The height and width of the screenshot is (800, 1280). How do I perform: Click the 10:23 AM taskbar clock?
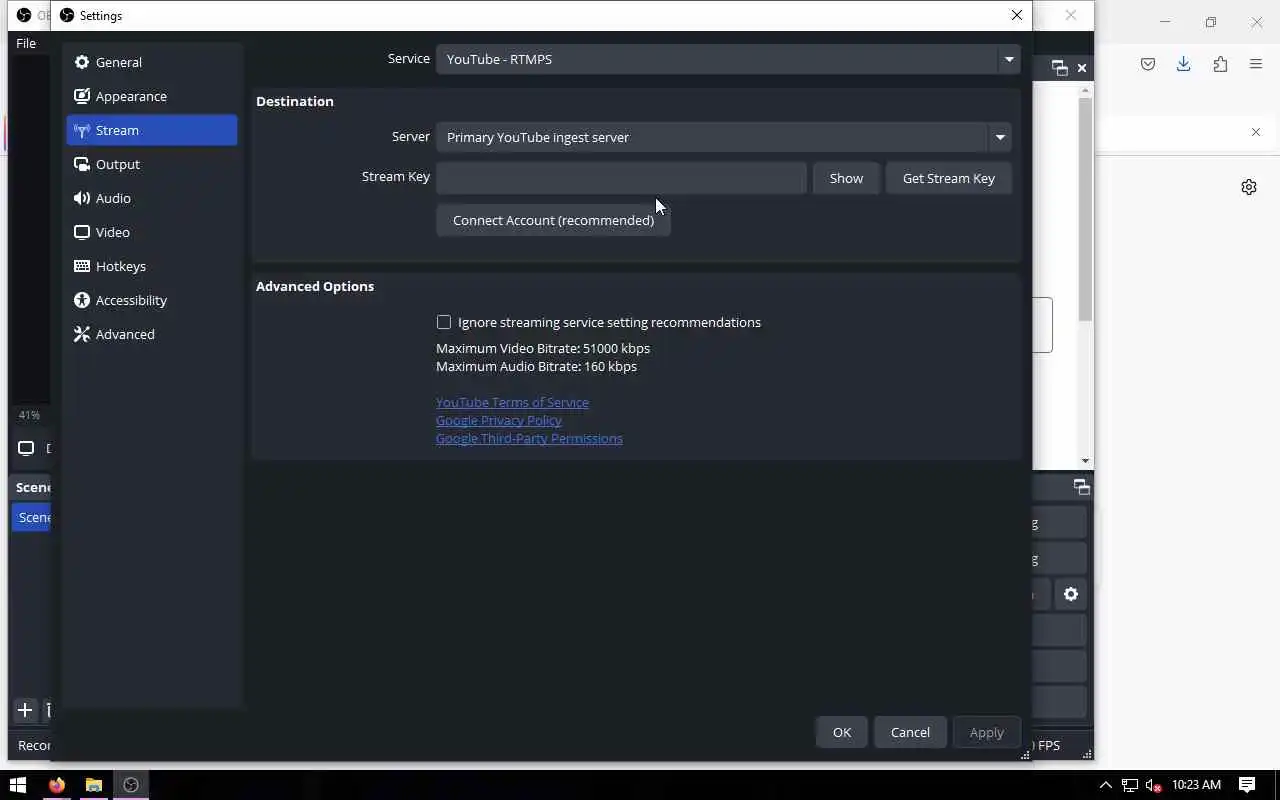1196,785
